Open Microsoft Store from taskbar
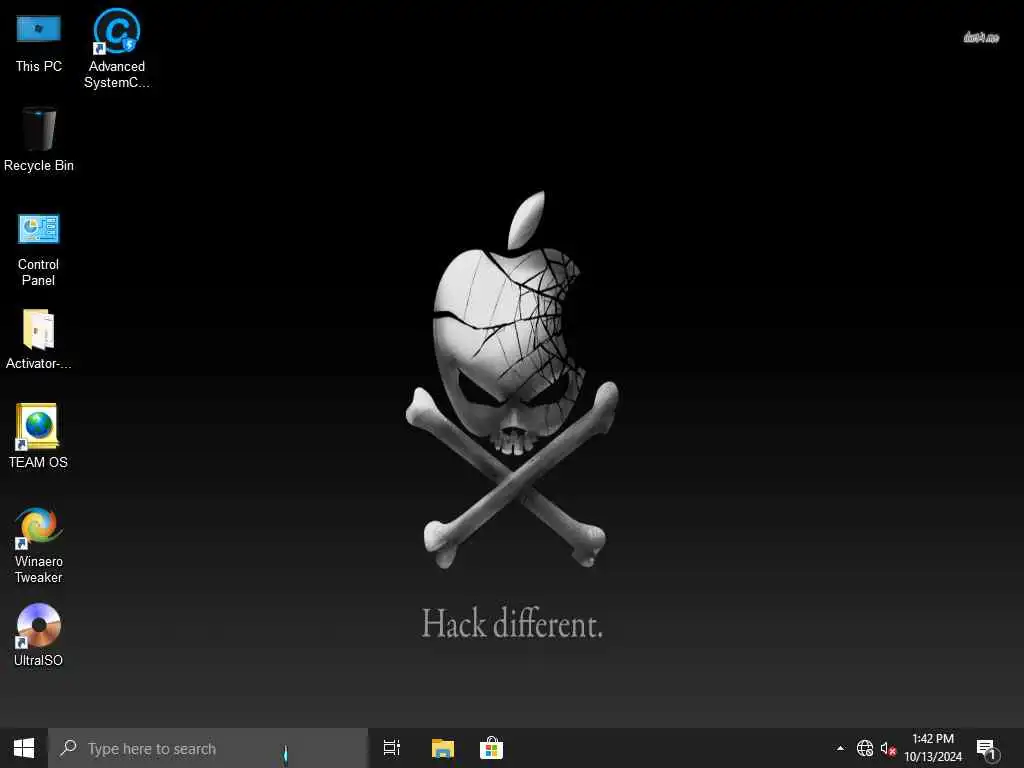 pos(491,748)
